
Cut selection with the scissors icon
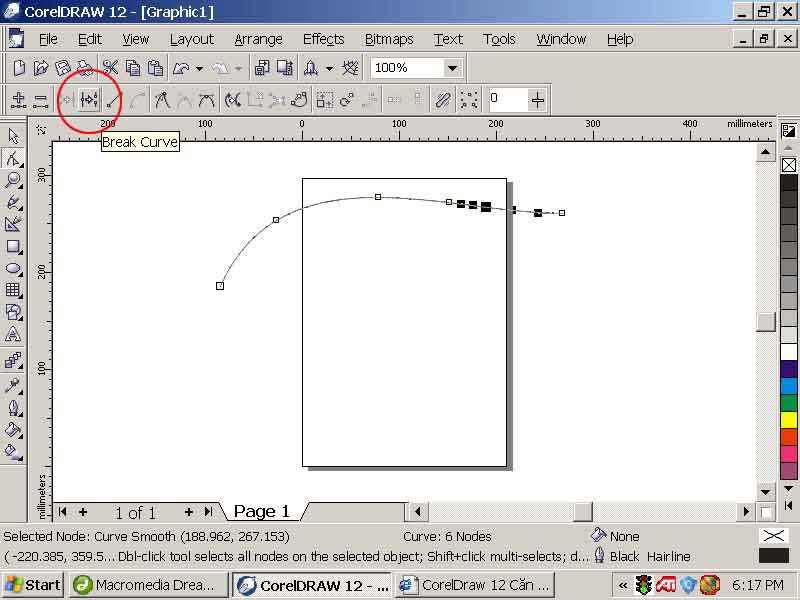110,68
